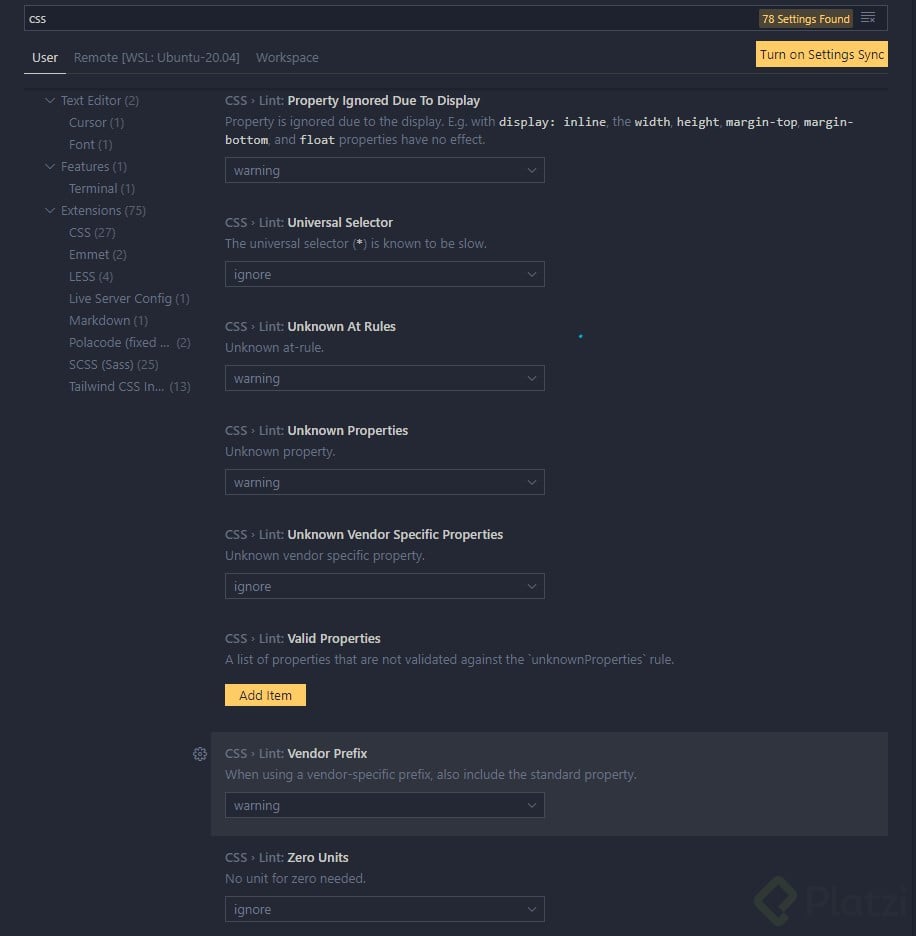Switch to the User settings tab

[45, 58]
